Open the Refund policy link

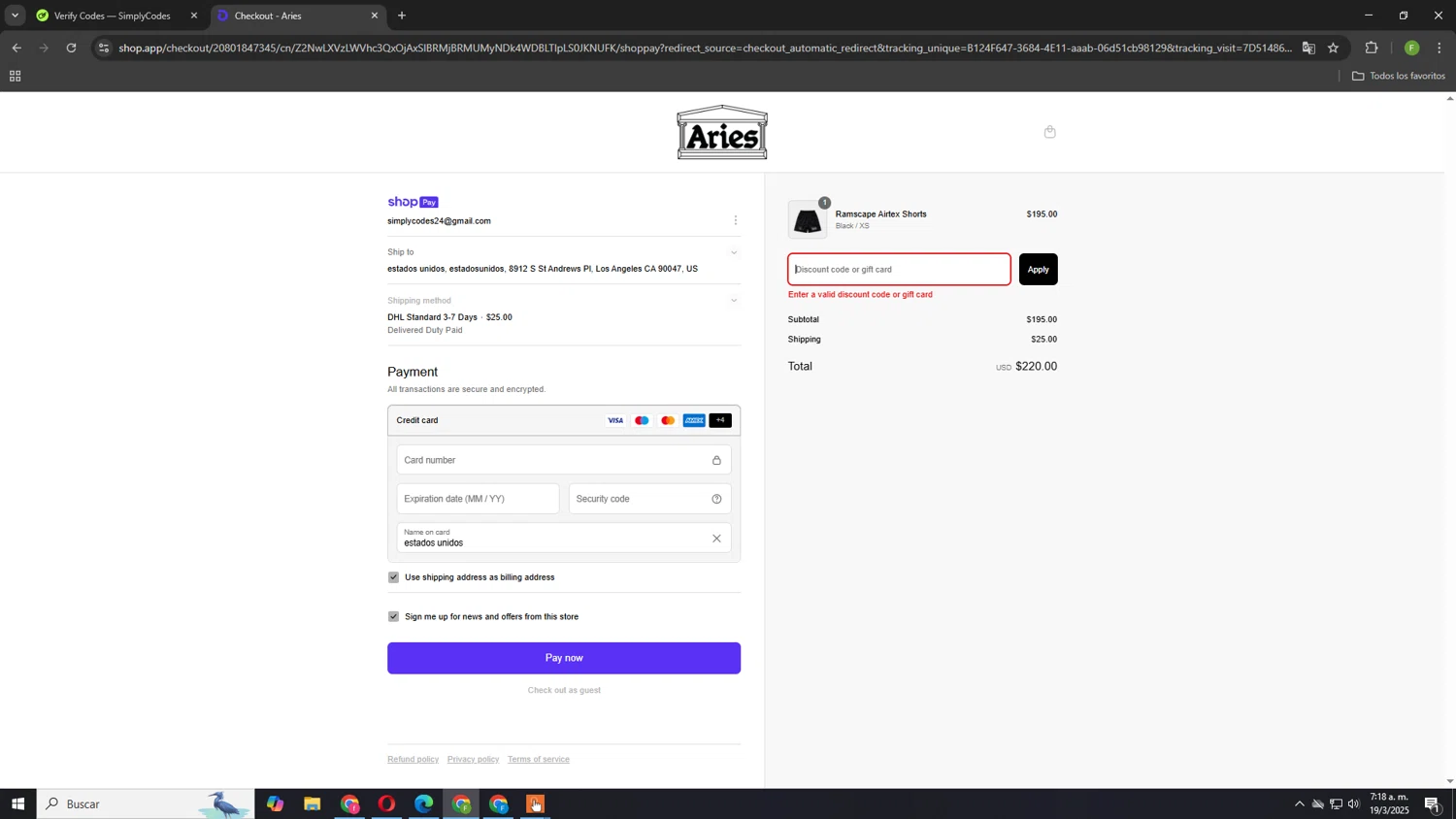click(413, 759)
